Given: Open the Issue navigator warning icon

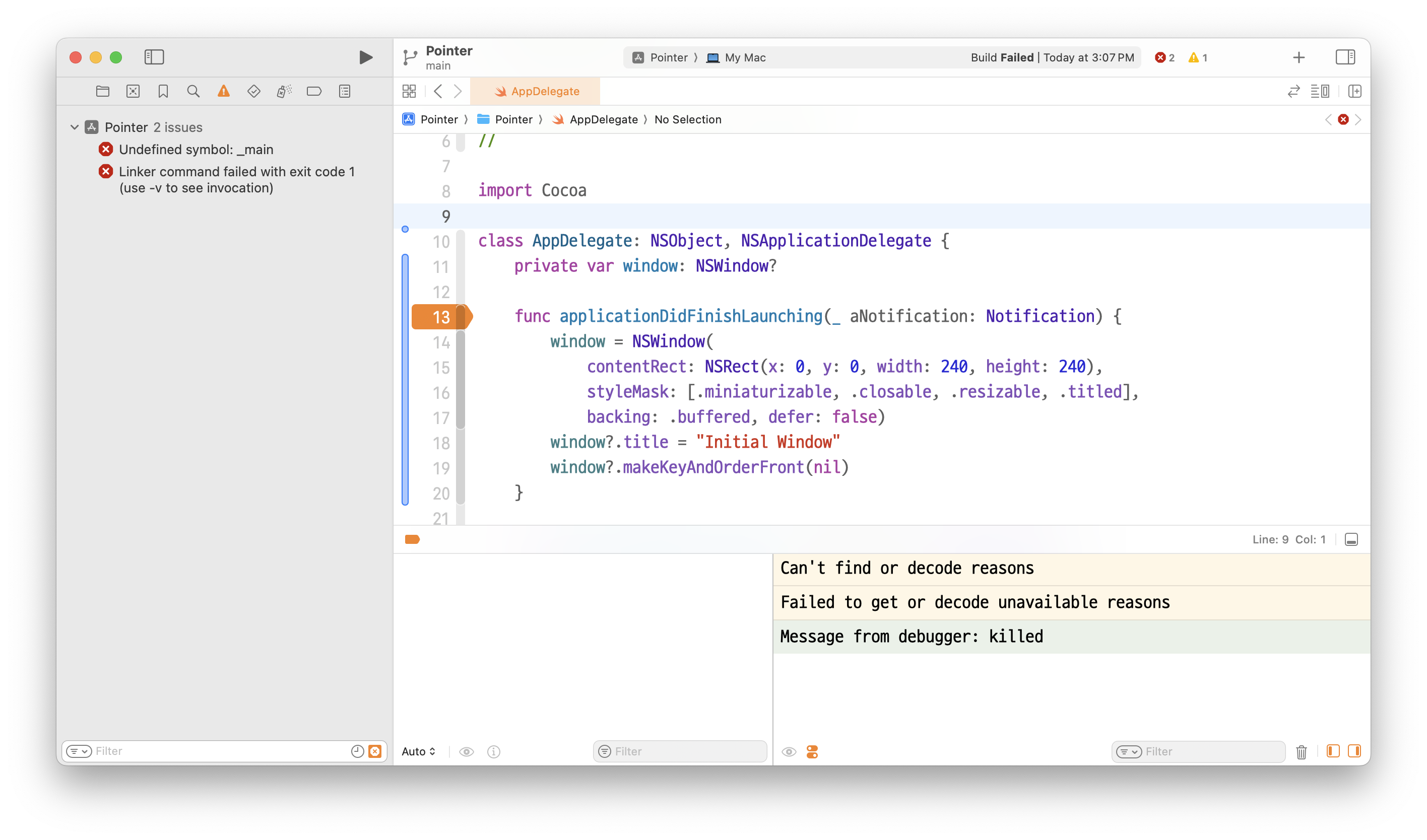Looking at the screenshot, I should click(224, 91).
